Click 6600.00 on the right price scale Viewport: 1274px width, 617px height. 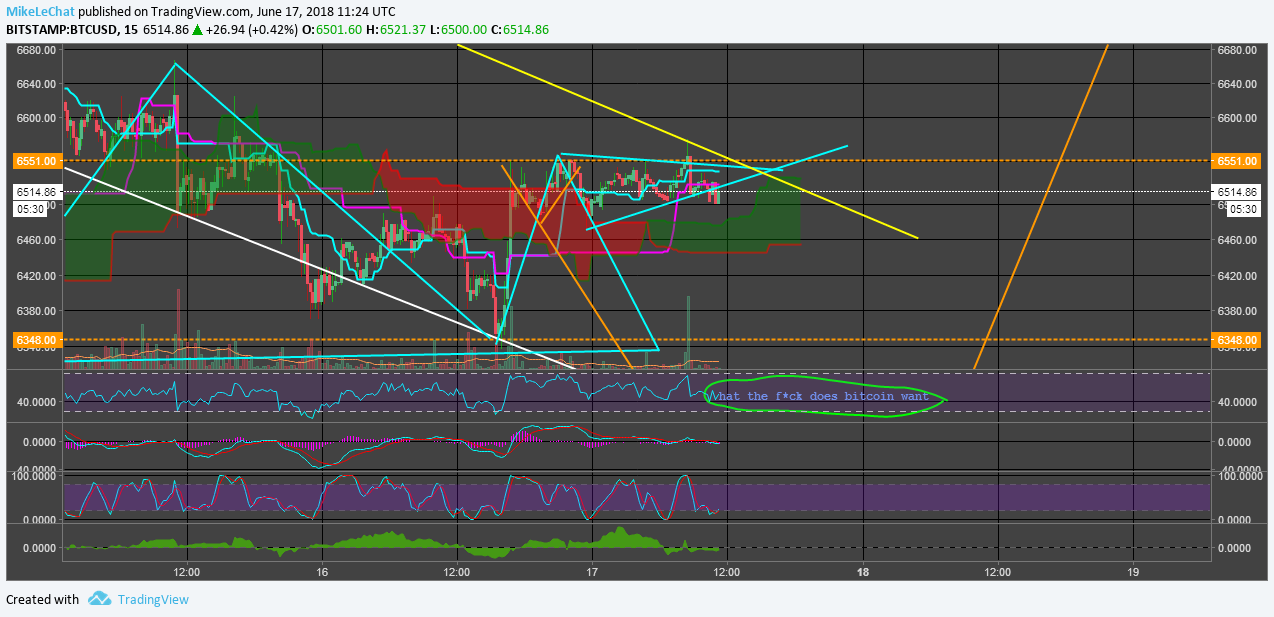[1239, 118]
